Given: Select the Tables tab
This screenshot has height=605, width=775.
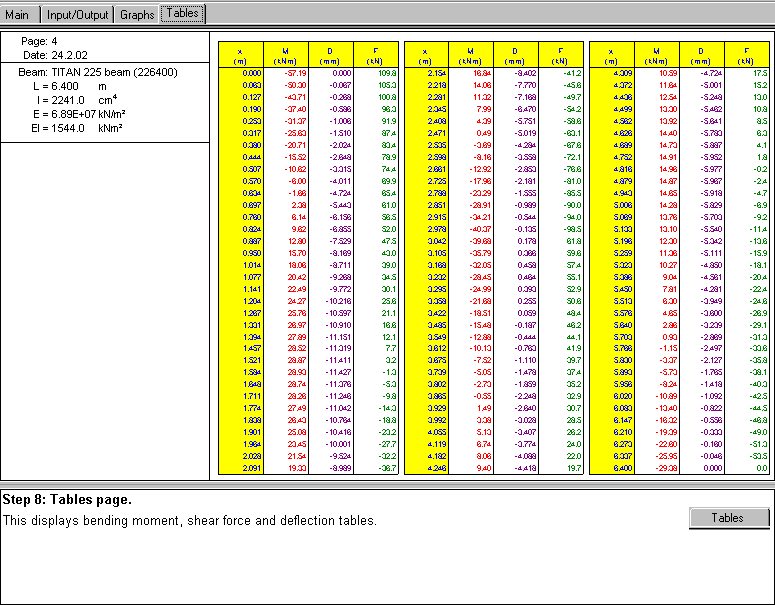Looking at the screenshot, I should pyautogui.click(x=182, y=14).
